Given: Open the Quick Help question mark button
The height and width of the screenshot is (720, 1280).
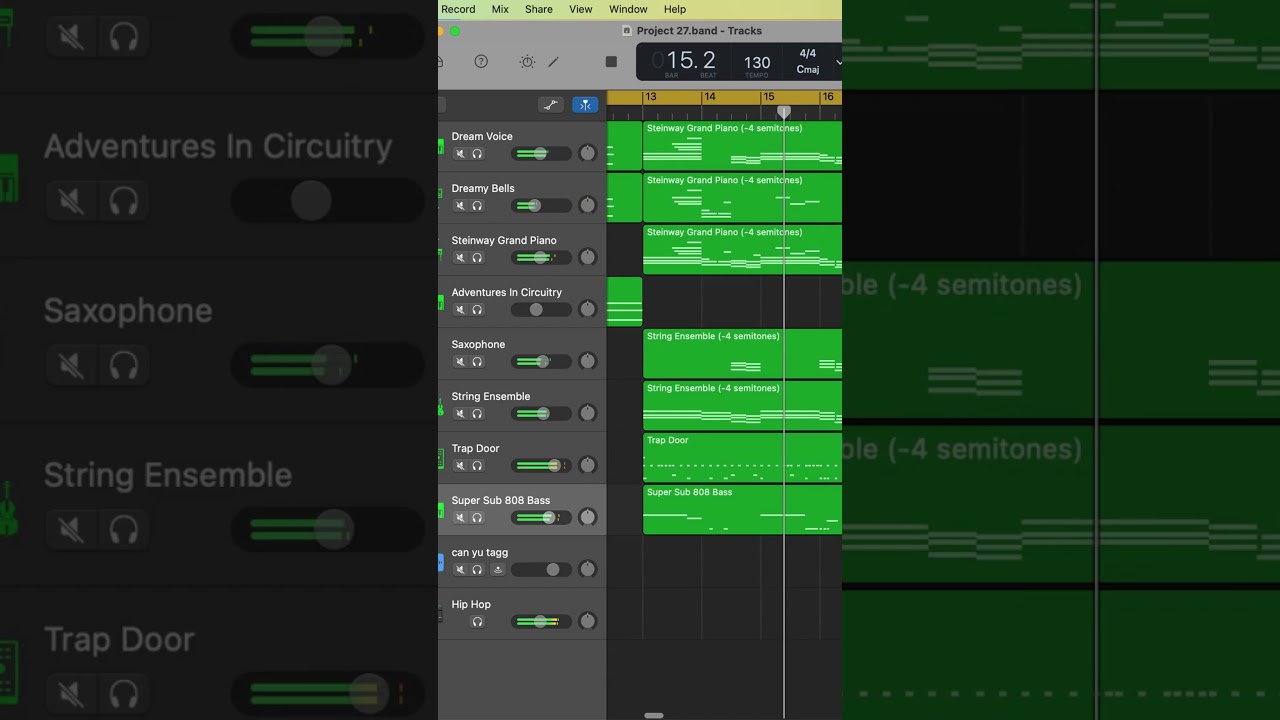Looking at the screenshot, I should pos(481,61).
